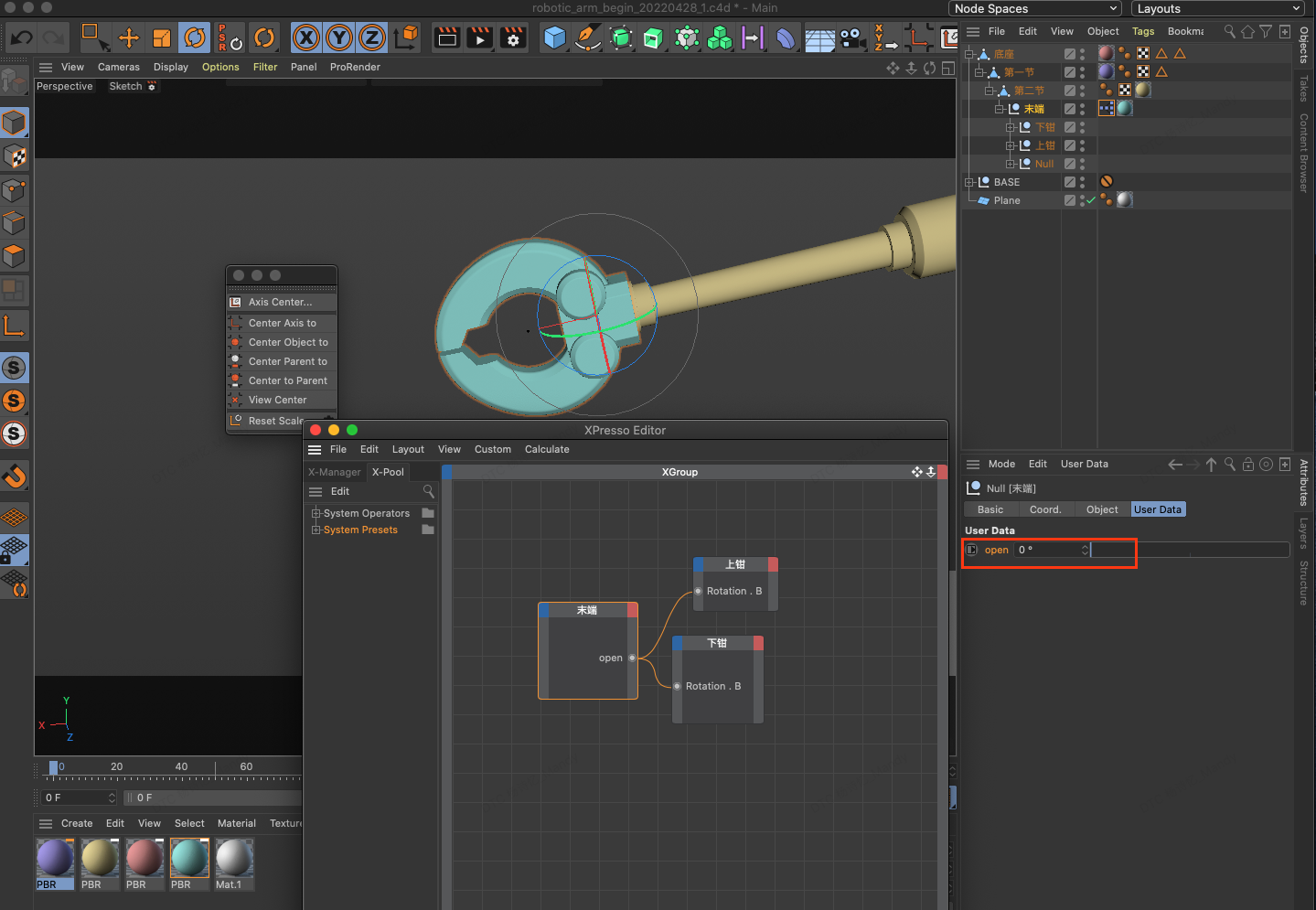1316x910 pixels.
Task: Enable Snap magnet icon in left palette
Action: (x=15, y=476)
